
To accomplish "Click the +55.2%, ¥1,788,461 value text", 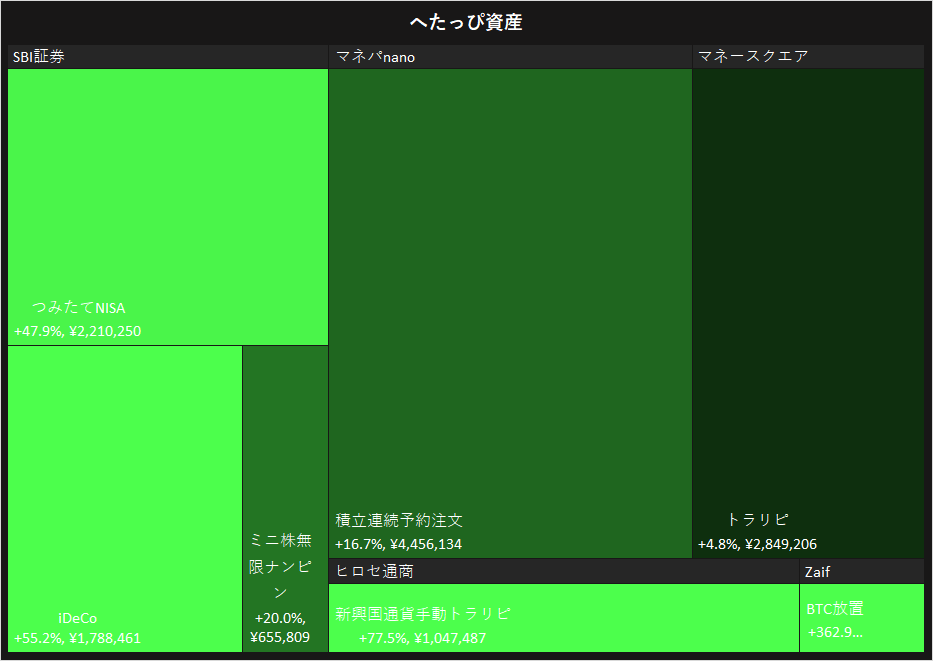I will click(x=78, y=638).
